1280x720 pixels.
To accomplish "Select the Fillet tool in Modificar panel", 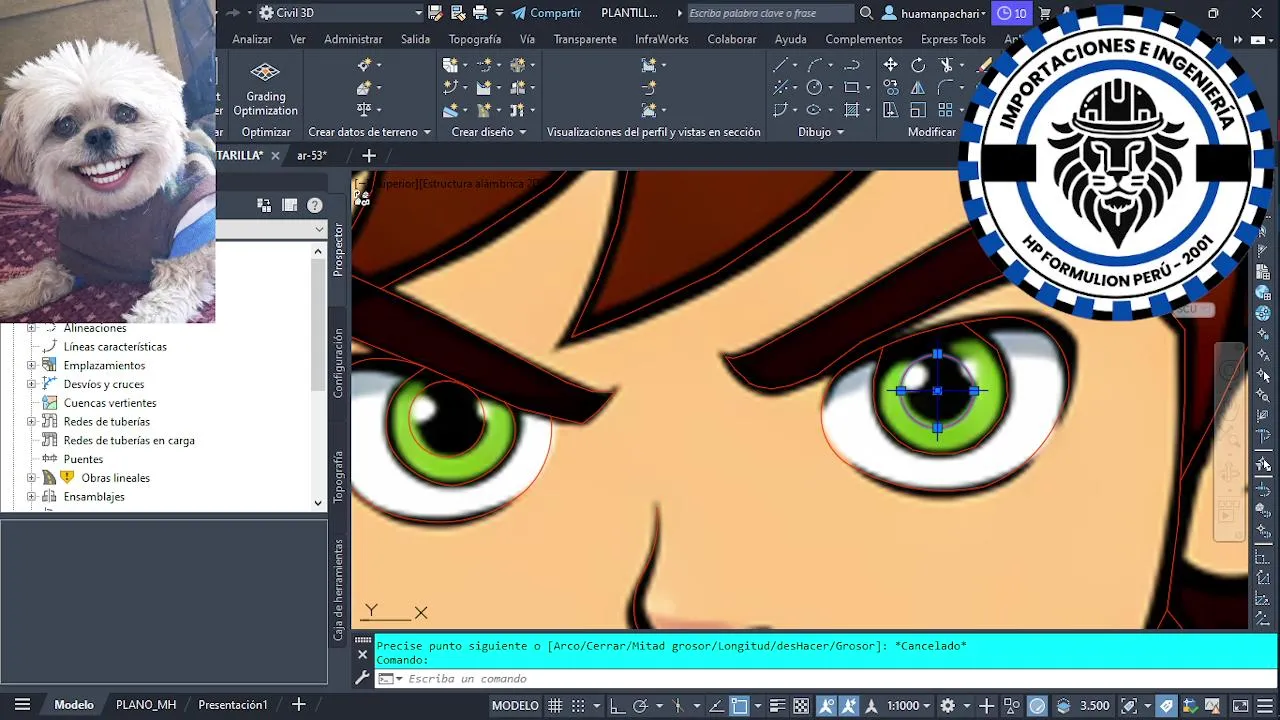I will [x=946, y=88].
